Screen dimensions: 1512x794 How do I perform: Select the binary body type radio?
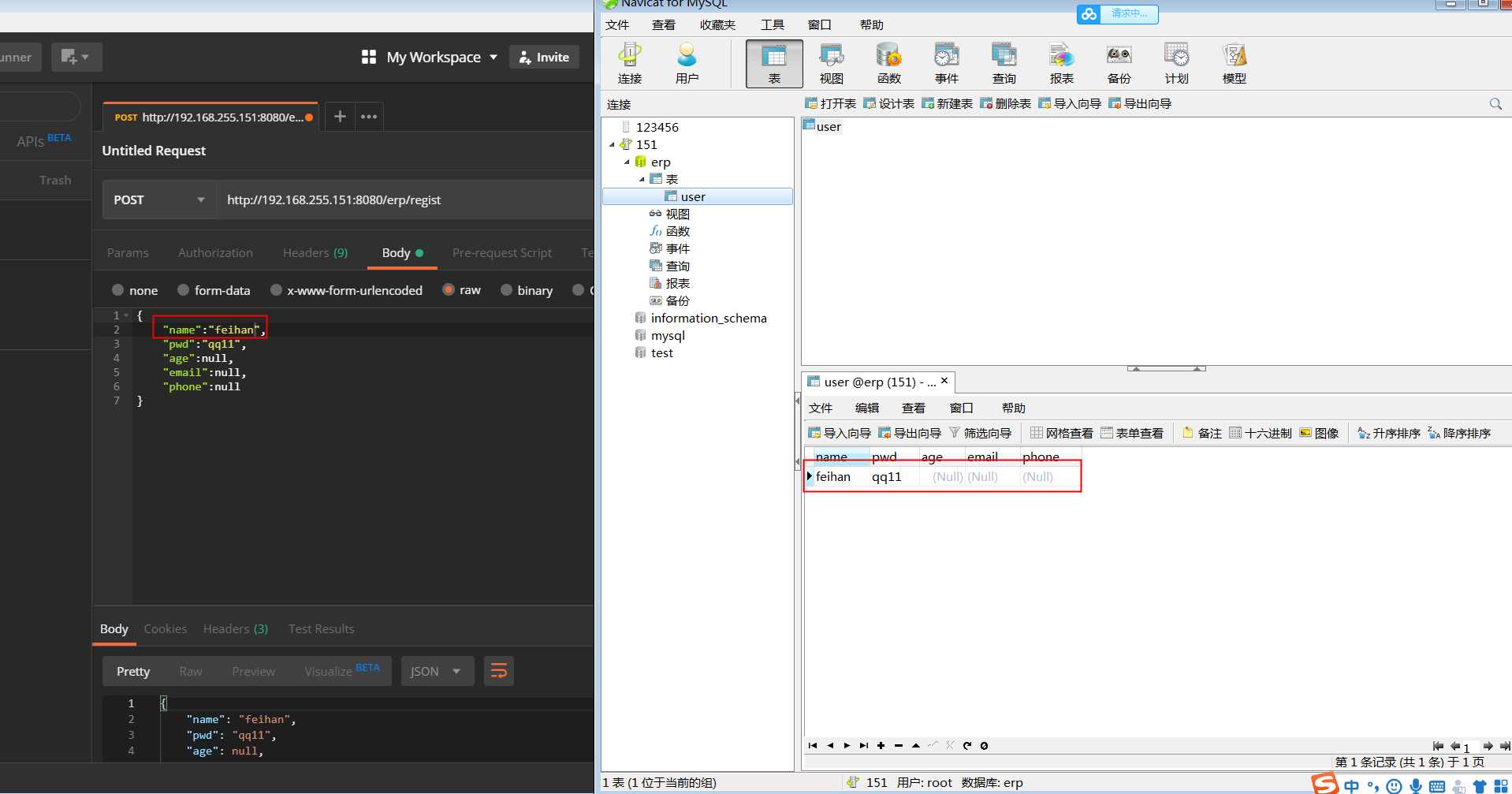(x=507, y=290)
